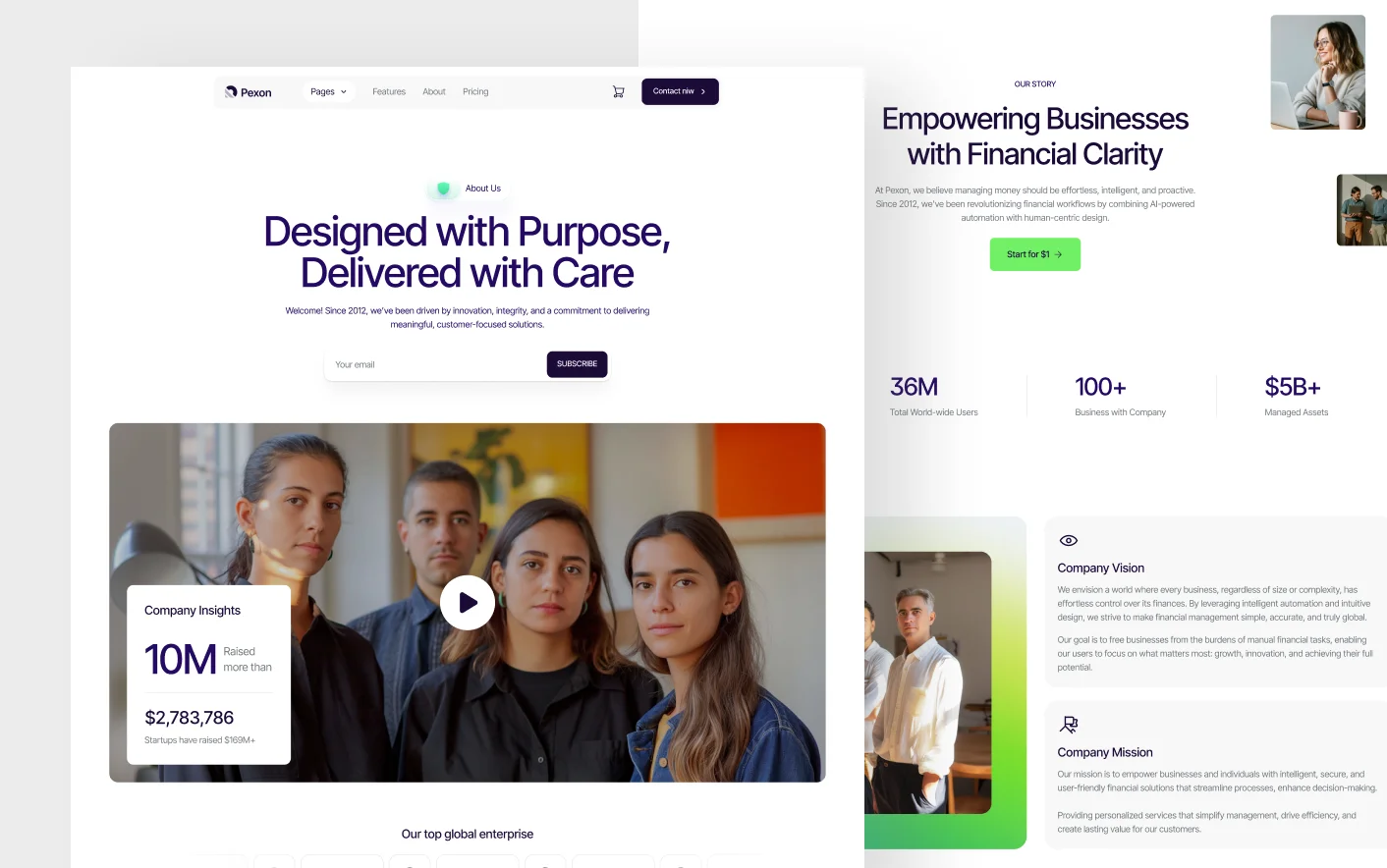Open the shopping cart icon
Viewport: 1387px width, 868px height.
[618, 91]
